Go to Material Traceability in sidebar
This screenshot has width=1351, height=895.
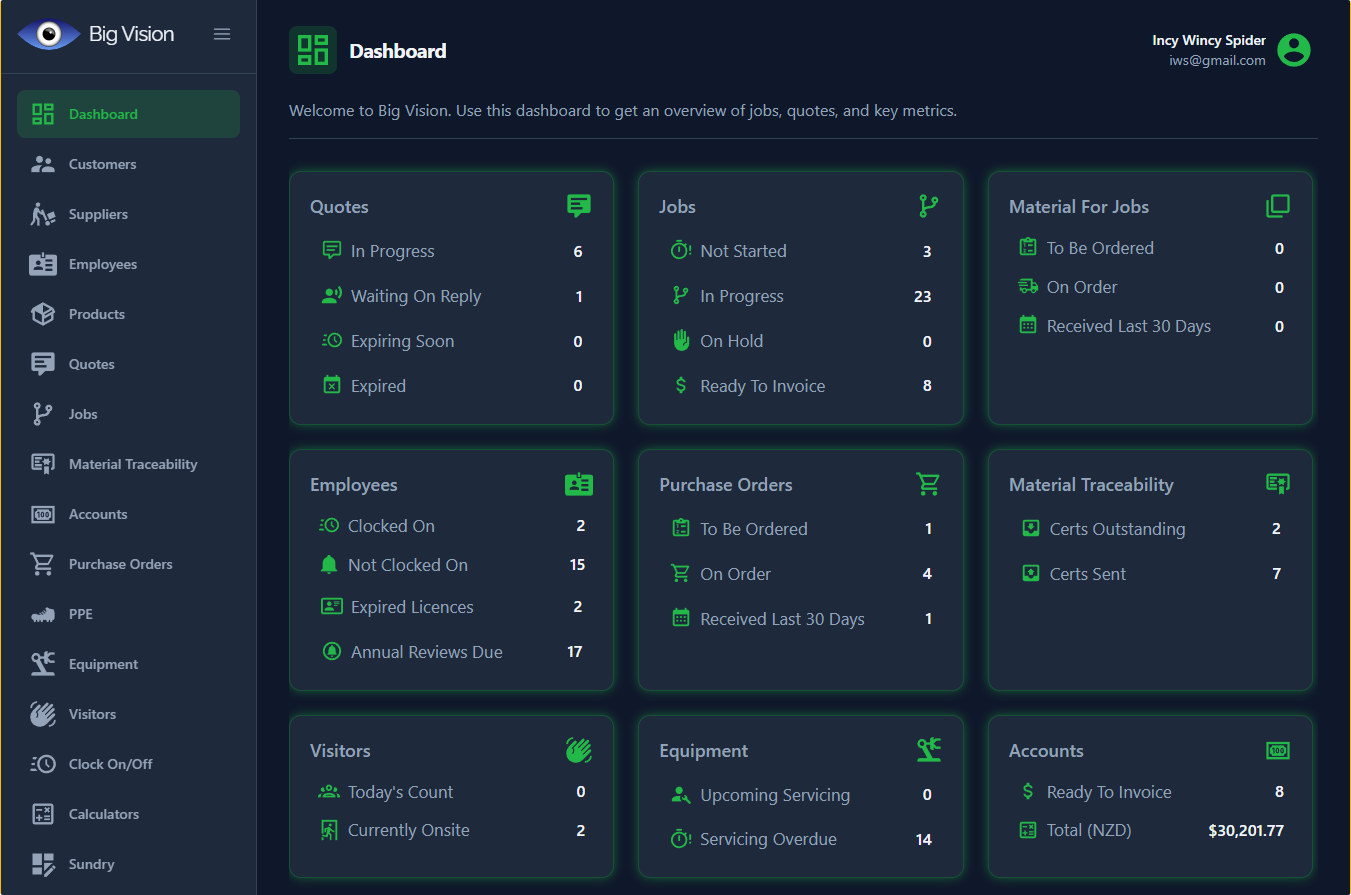[x=132, y=464]
